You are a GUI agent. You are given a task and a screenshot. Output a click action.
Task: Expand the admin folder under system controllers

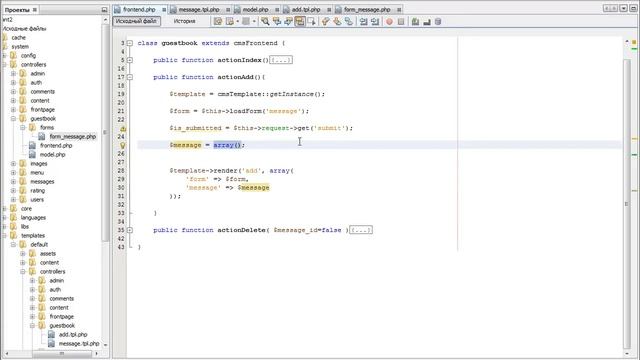tap(13, 74)
